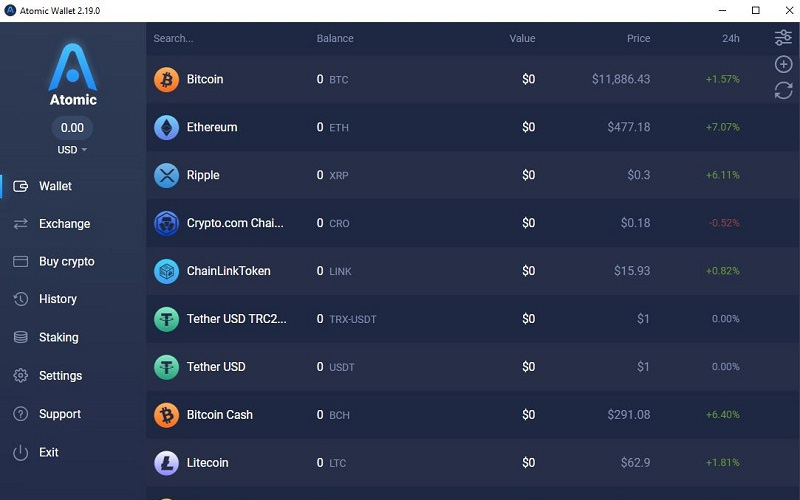Click the Bitcoin Cash price $291.08
The height and width of the screenshot is (500, 800).
point(629,415)
